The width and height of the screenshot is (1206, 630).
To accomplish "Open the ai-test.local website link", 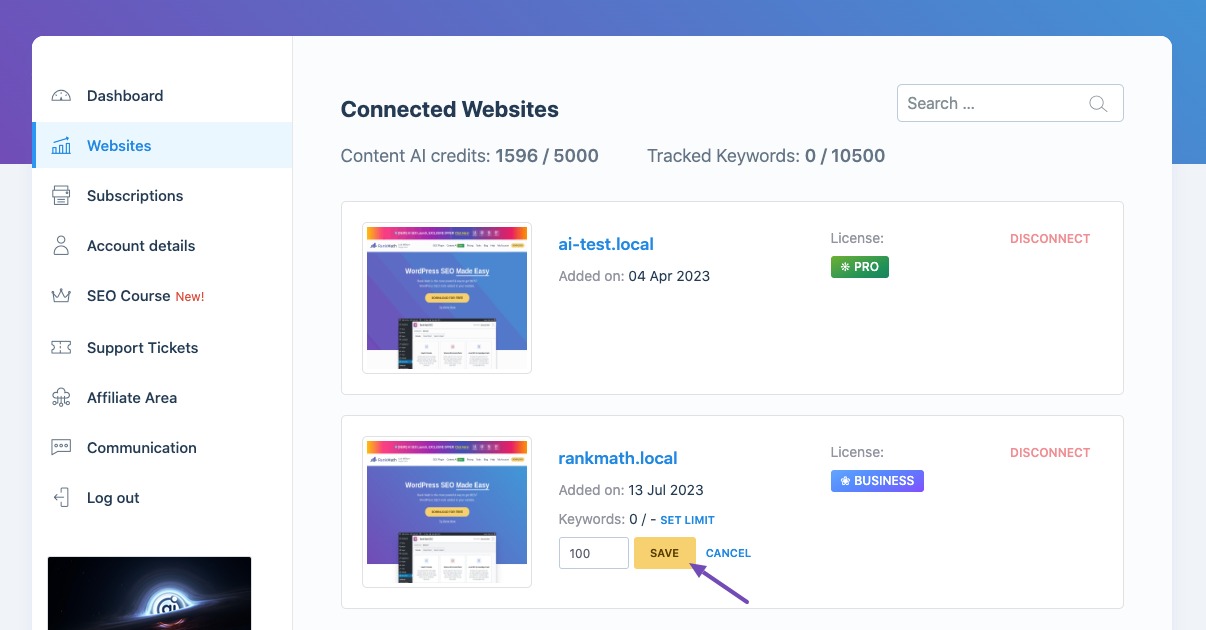I will pyautogui.click(x=606, y=244).
